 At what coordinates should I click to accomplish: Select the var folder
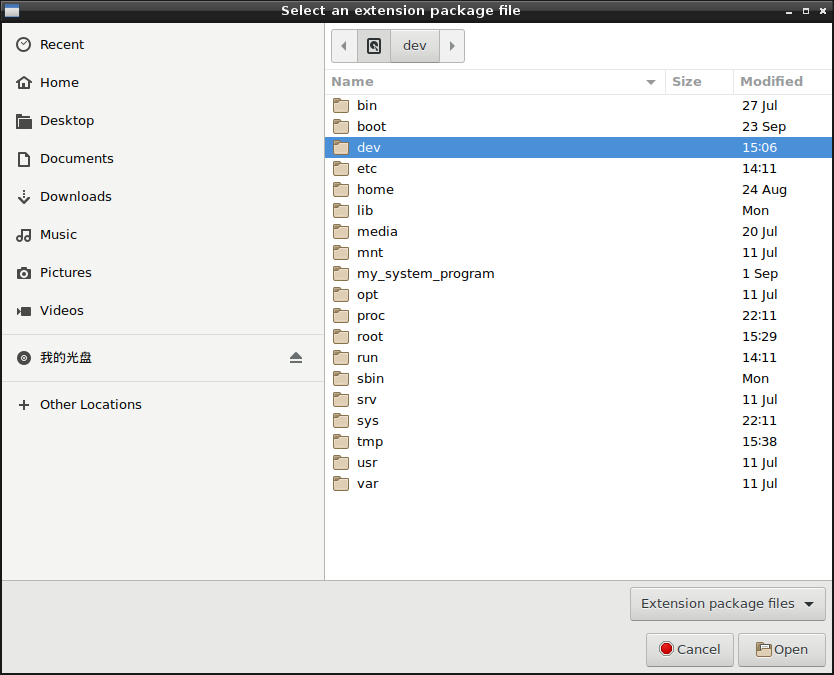point(578,484)
